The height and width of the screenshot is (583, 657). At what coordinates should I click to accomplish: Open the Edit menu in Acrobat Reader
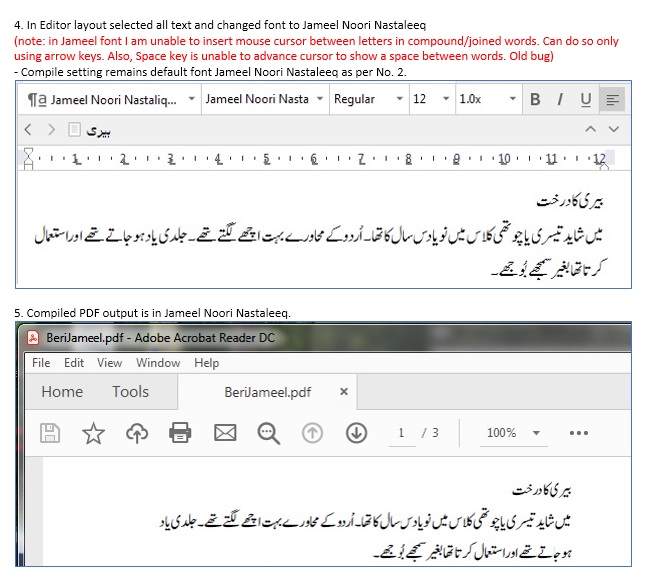[74, 363]
